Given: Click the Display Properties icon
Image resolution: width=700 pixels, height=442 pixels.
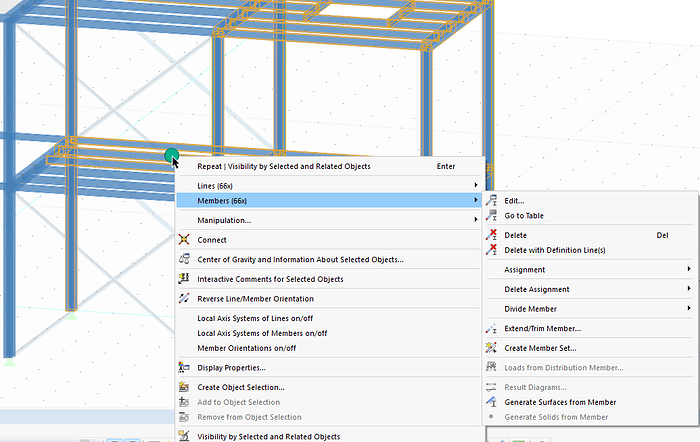Looking at the screenshot, I should coord(184,367).
